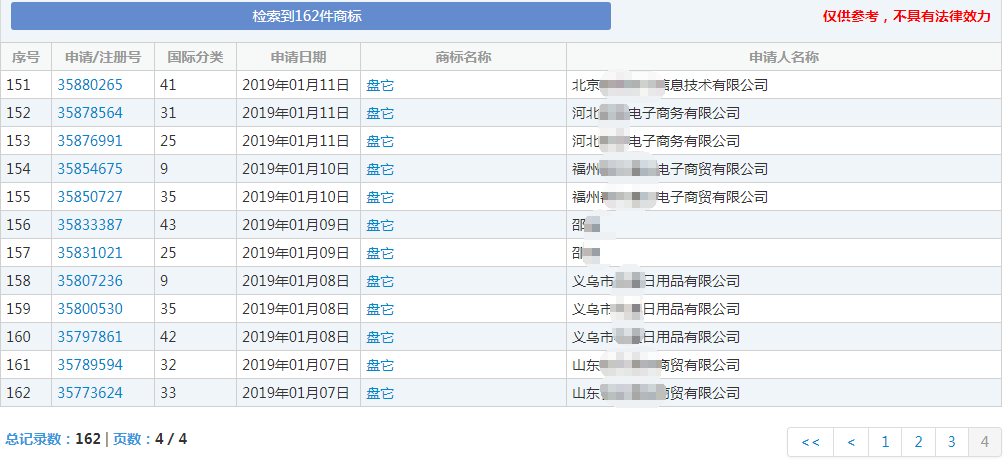Viewport: 1007px width, 460px height.
Task: Click trademark name 盘它 in row 162
Action: [x=380, y=393]
